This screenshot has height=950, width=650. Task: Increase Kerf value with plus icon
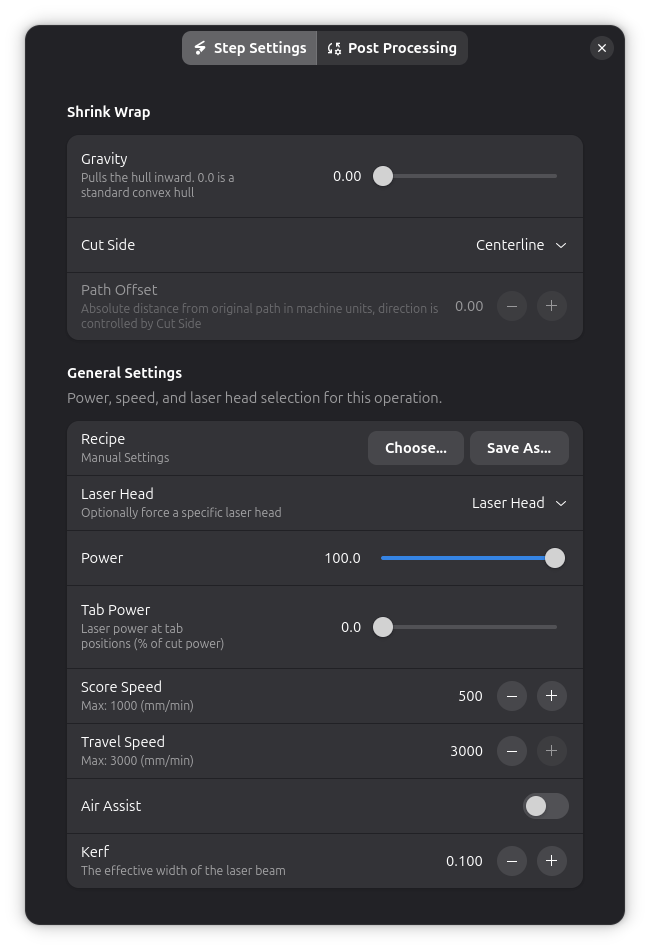click(x=551, y=861)
